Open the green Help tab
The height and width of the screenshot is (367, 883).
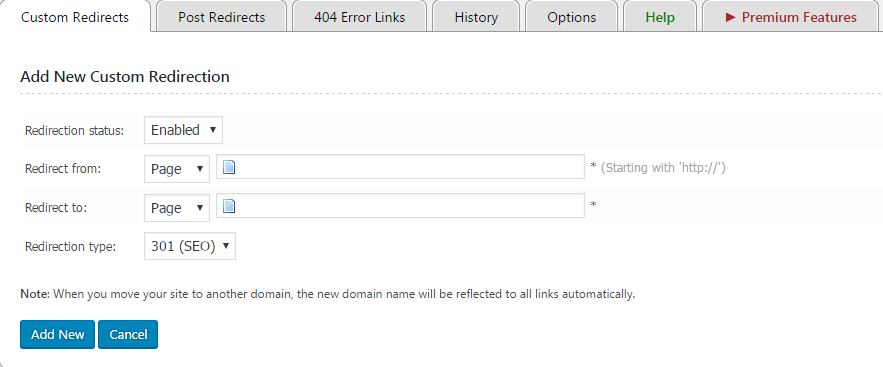pyautogui.click(x=660, y=17)
